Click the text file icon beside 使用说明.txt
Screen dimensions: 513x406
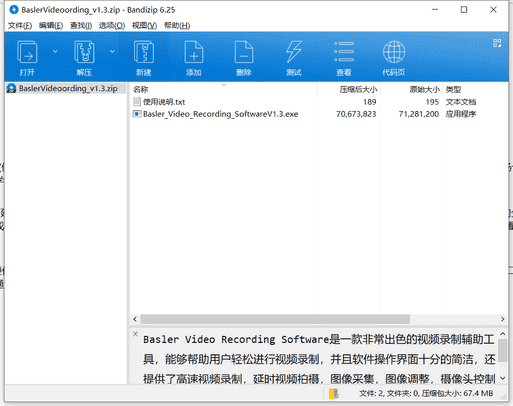pyautogui.click(x=137, y=102)
